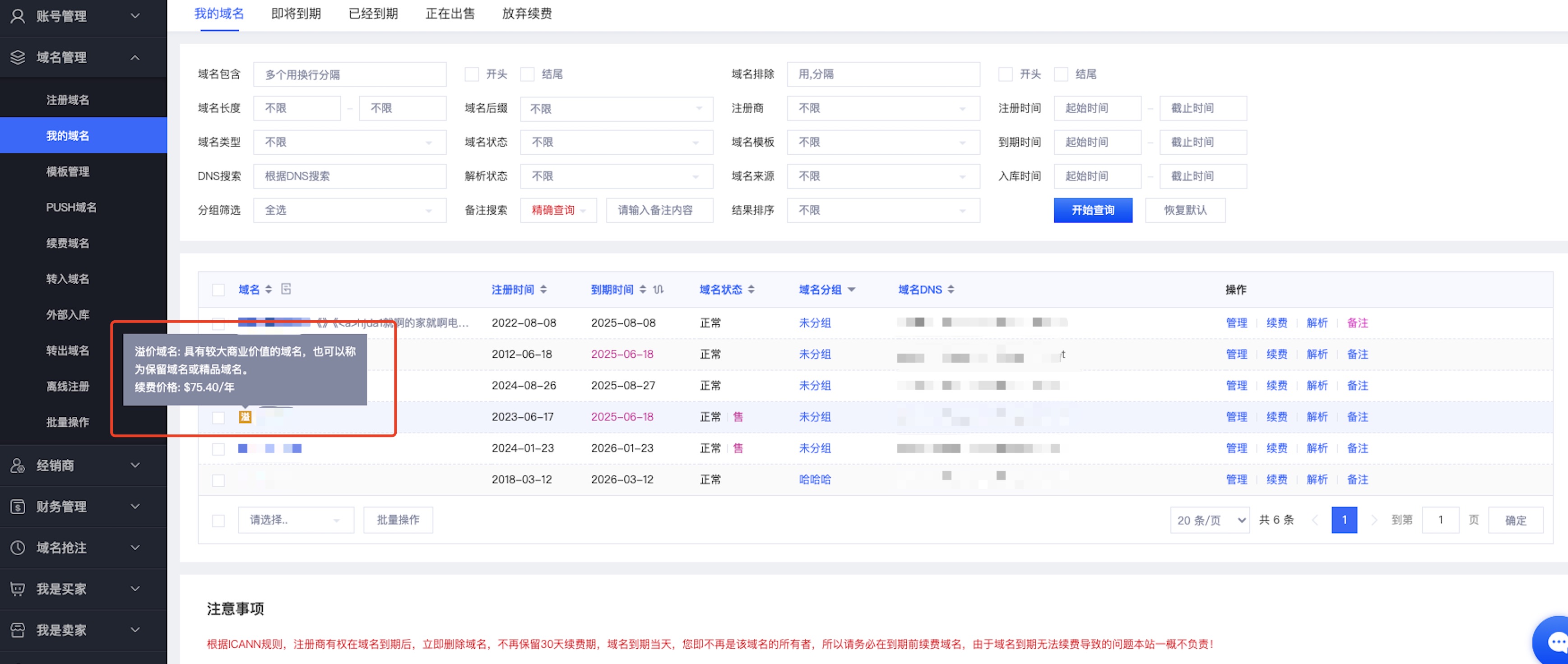Focus 根据DNS搜索 input field
The image size is (1568, 664).
349,176
